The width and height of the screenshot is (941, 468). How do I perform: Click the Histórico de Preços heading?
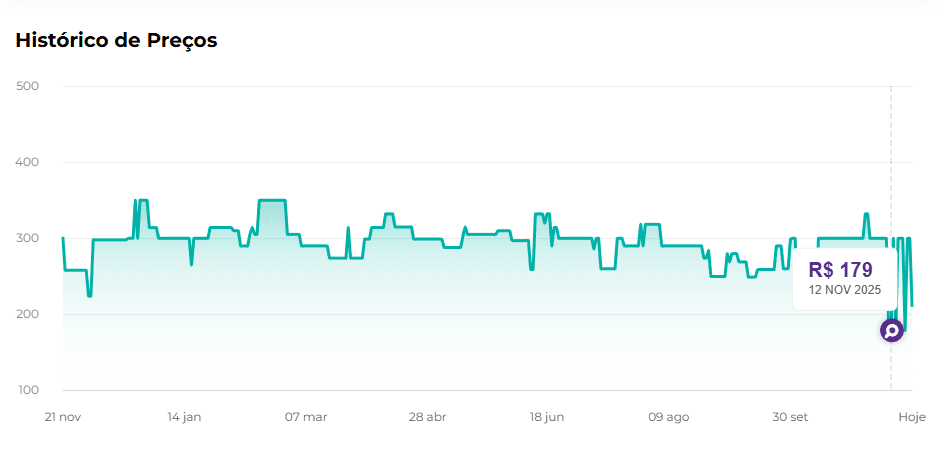[x=116, y=41]
